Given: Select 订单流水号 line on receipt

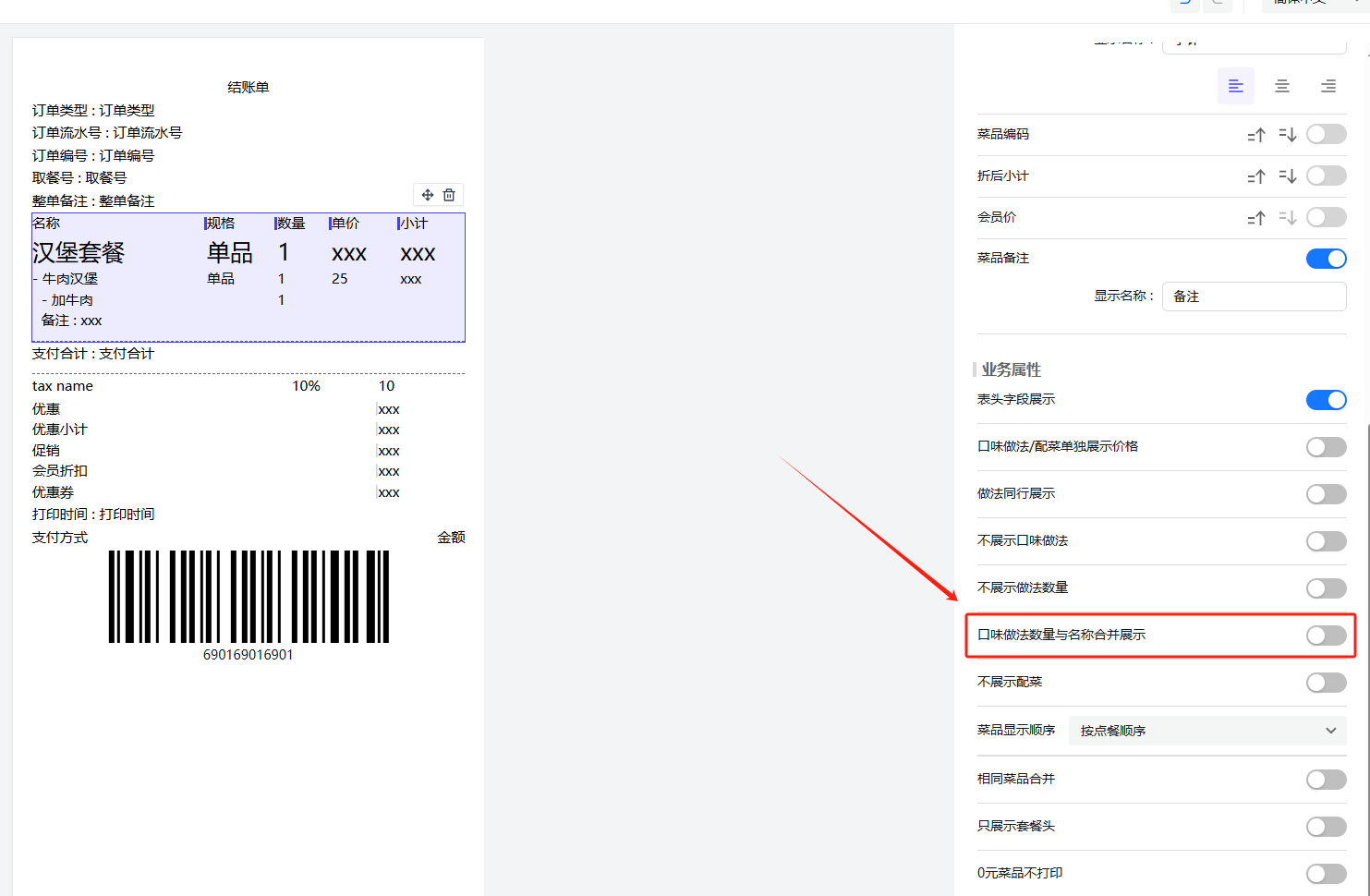Looking at the screenshot, I should 107,133.
